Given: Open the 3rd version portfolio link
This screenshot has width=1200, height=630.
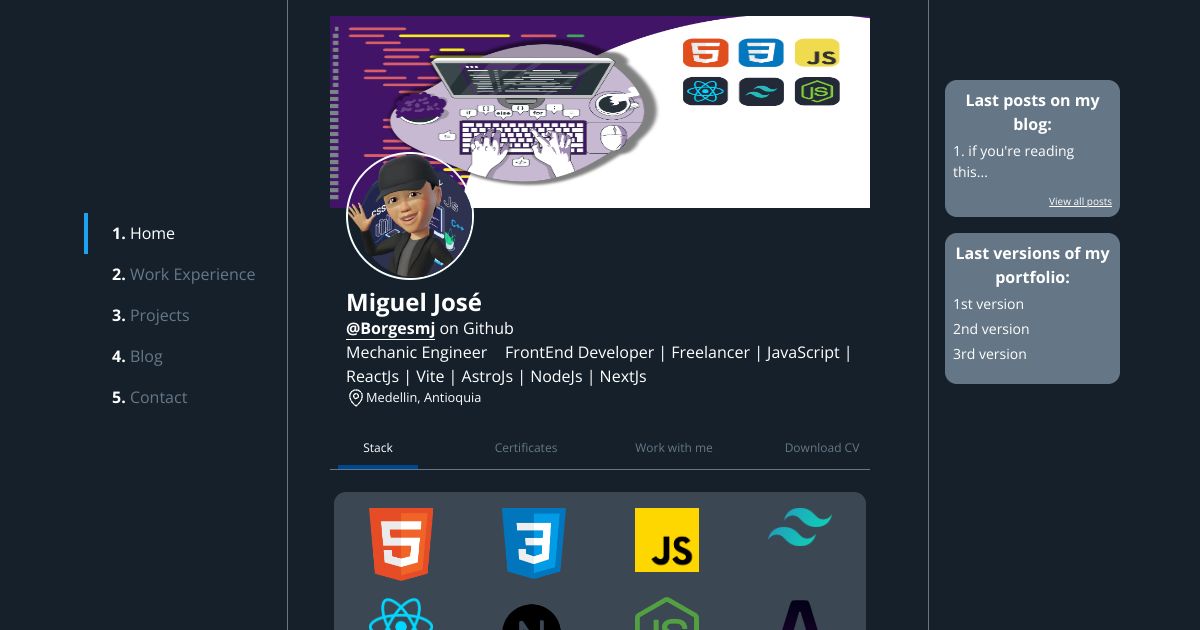Looking at the screenshot, I should [989, 354].
